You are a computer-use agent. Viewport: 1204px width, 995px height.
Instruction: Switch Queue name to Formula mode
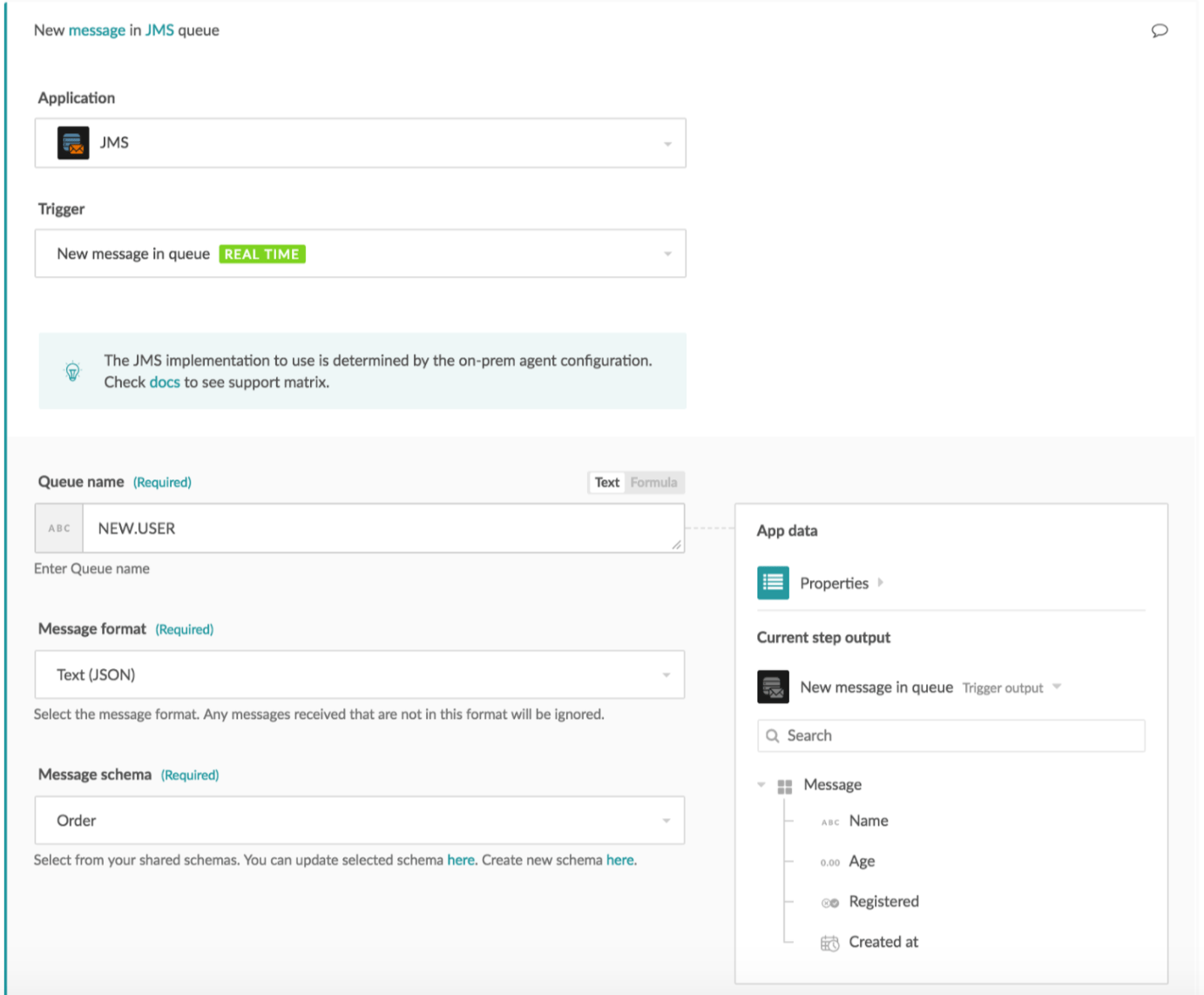coord(653,483)
